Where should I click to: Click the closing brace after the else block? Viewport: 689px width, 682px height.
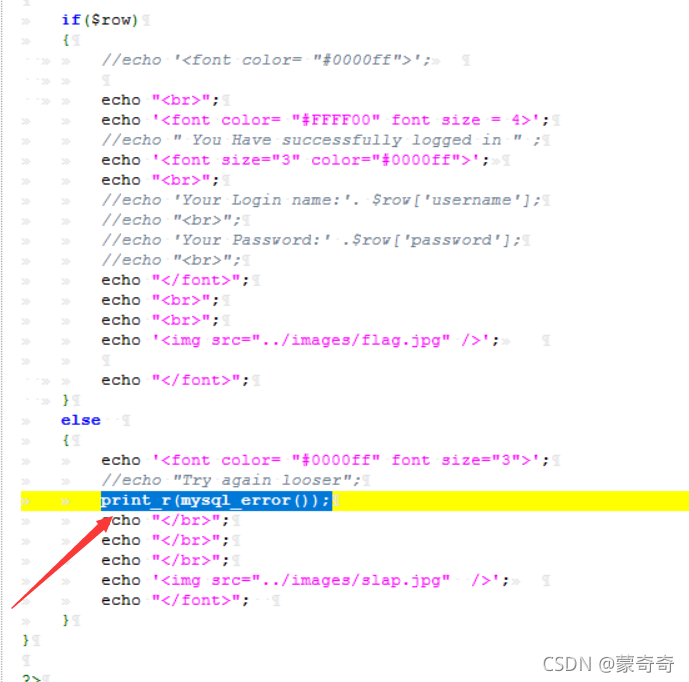click(66, 620)
